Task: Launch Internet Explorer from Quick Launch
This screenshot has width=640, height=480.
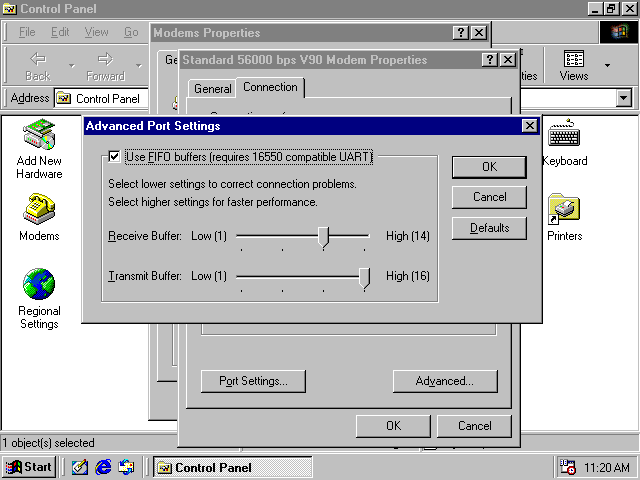Action: [103, 467]
